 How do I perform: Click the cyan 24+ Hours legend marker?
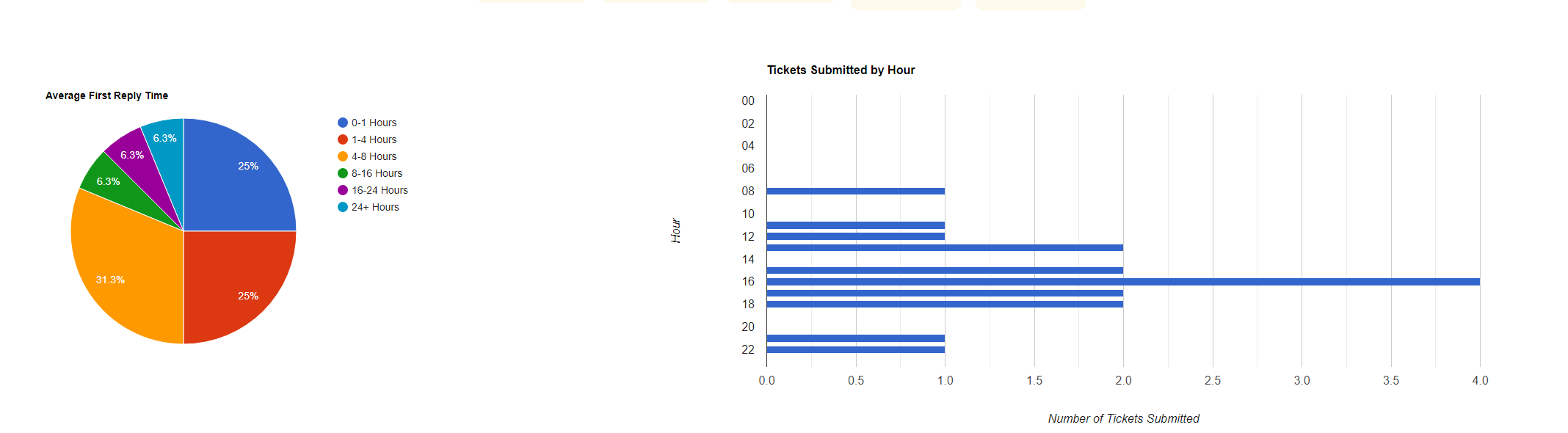coord(343,207)
